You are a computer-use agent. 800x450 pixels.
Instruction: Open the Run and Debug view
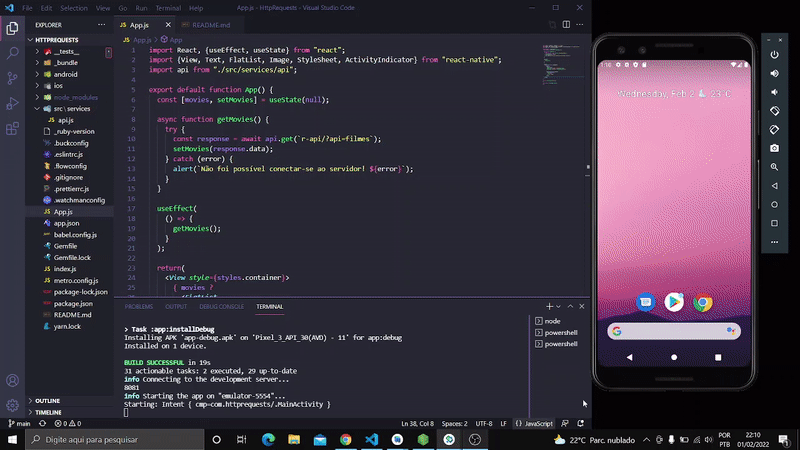click(x=12, y=103)
